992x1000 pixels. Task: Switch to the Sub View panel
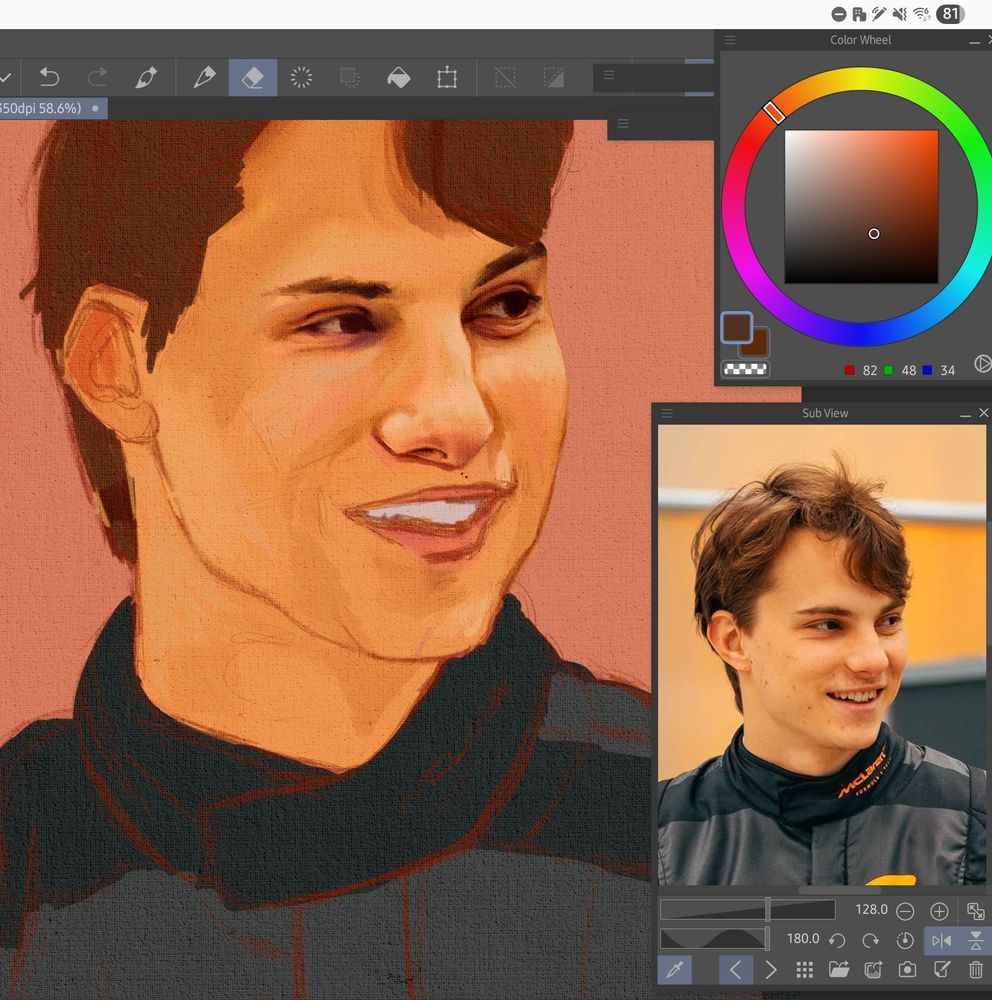[x=825, y=412]
